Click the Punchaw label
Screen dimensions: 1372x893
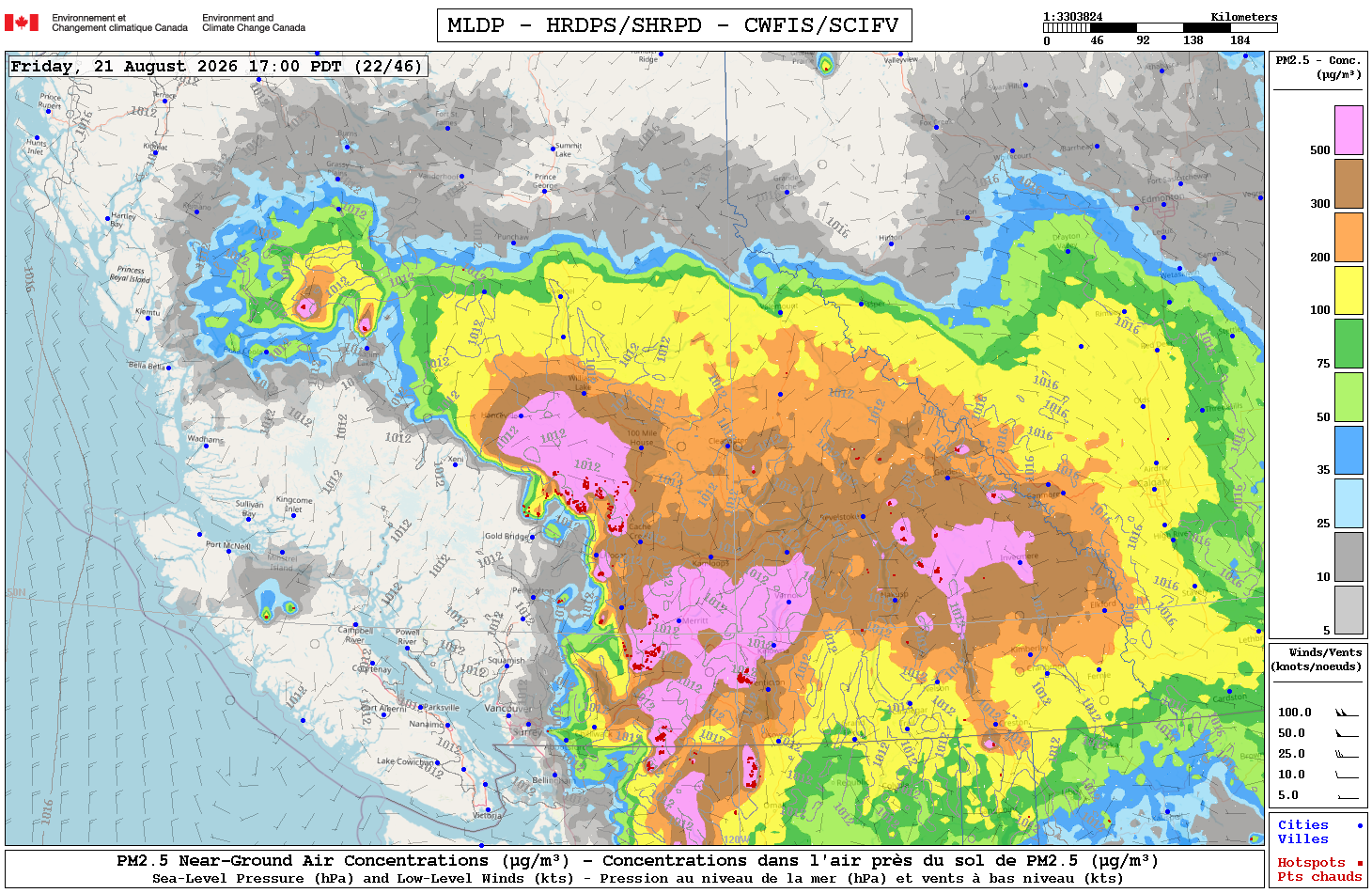coord(512,237)
